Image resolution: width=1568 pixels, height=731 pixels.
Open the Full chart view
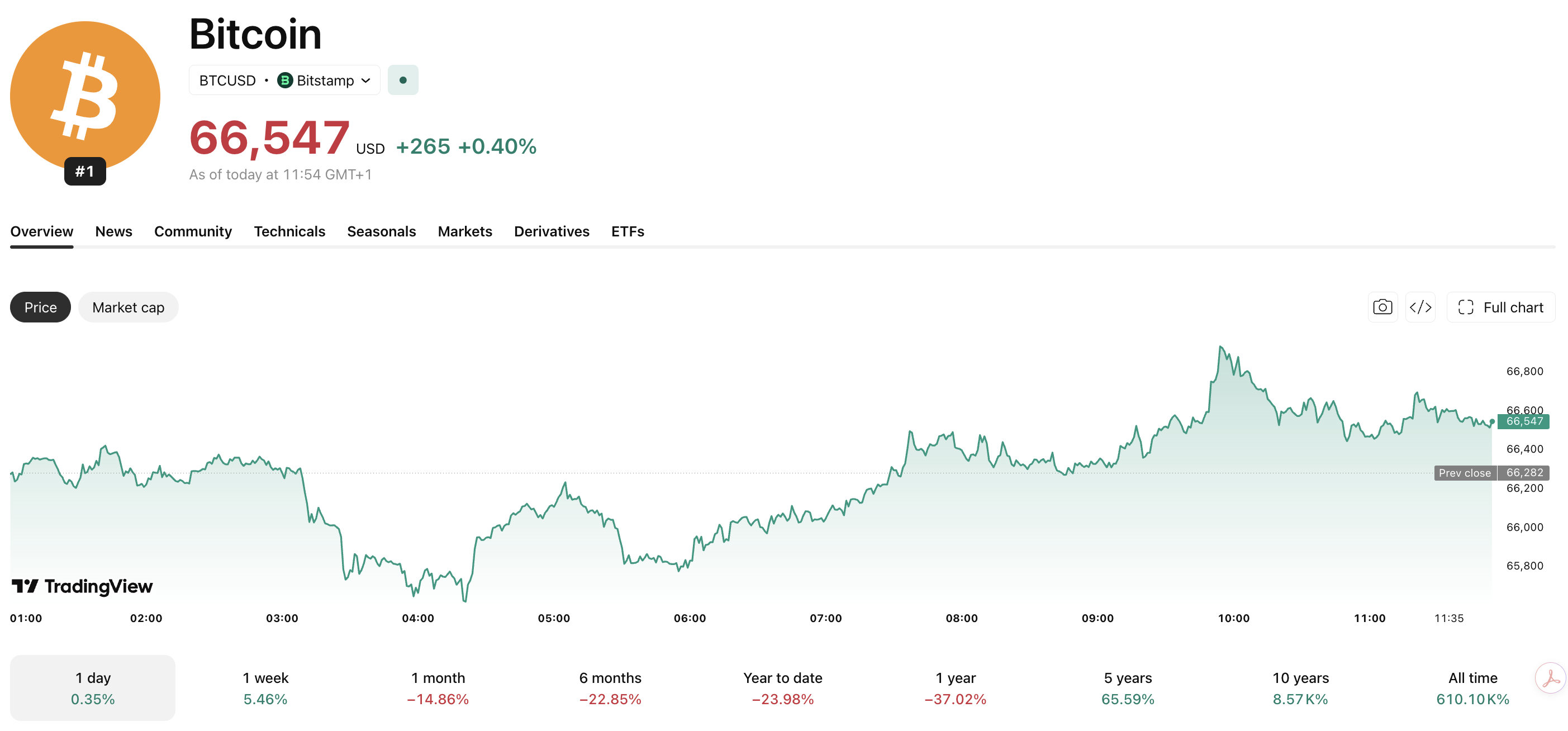tap(1500, 307)
